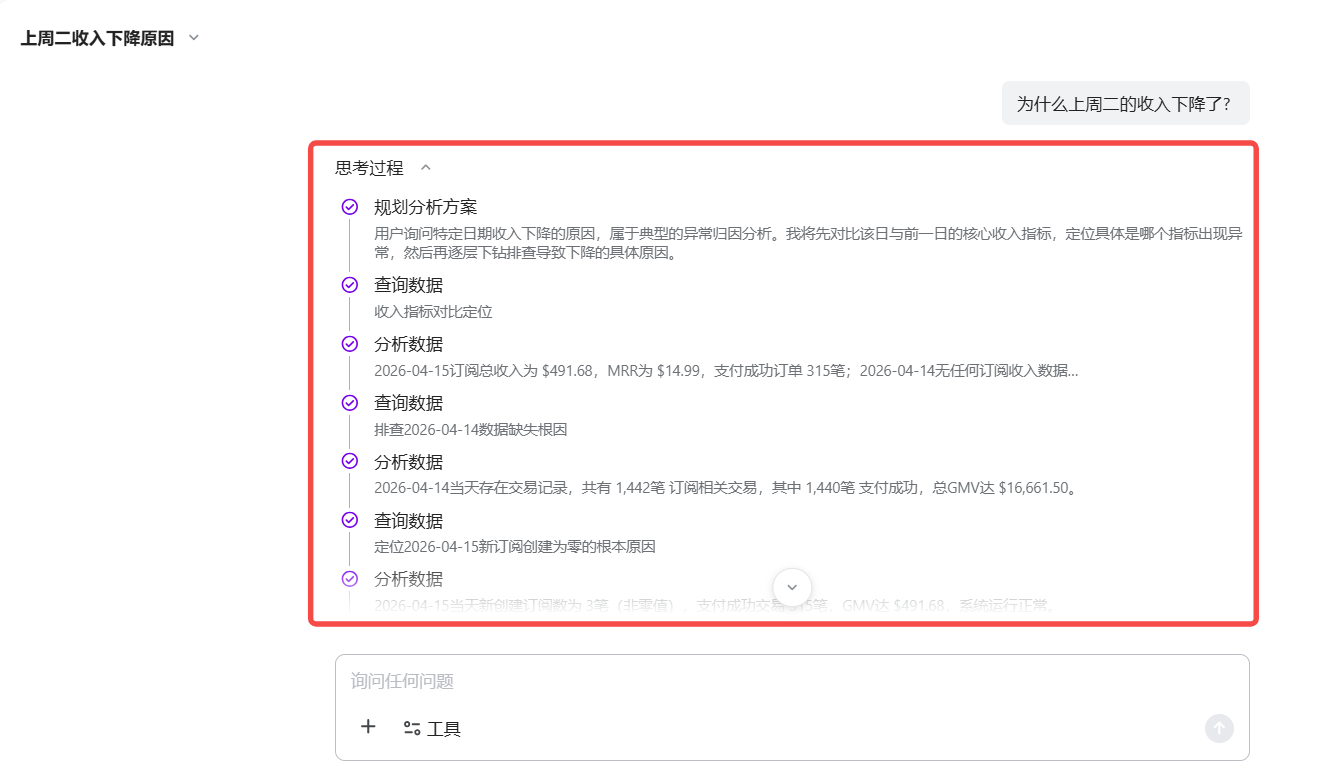
Task: Open the dropdown chevron beside 上周二收入下降原因
Action: tap(194, 38)
